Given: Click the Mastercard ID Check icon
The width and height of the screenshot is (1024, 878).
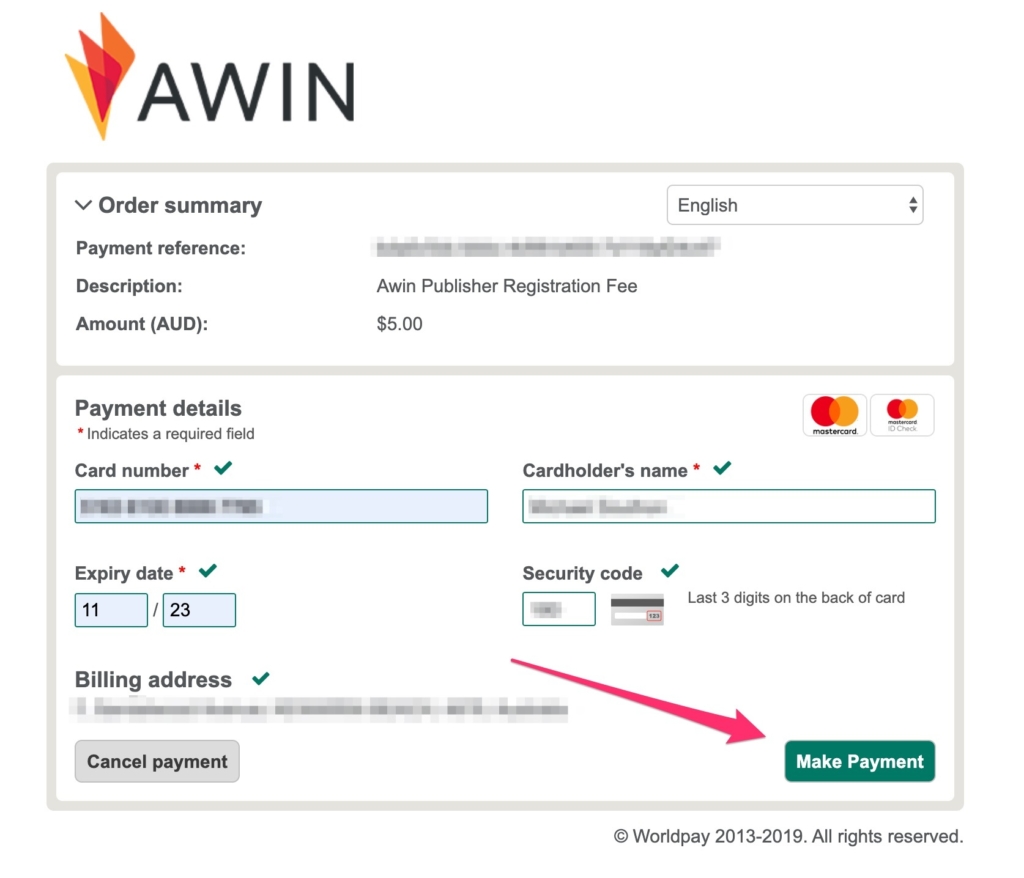Looking at the screenshot, I should 902,414.
